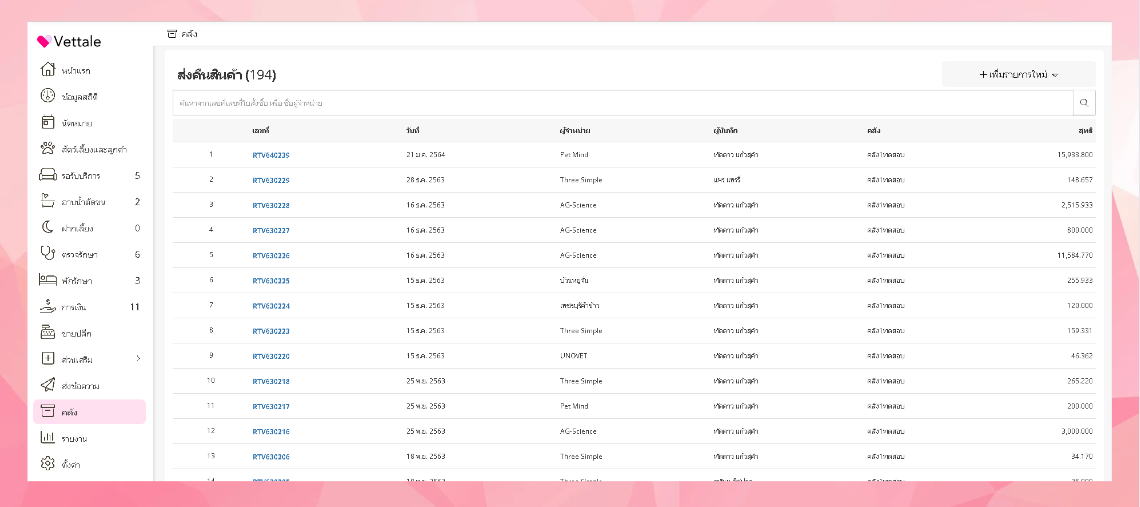The height and width of the screenshot is (507, 1140).
Task: Click the sofa waiting-for-service icon
Action: tap(46, 175)
